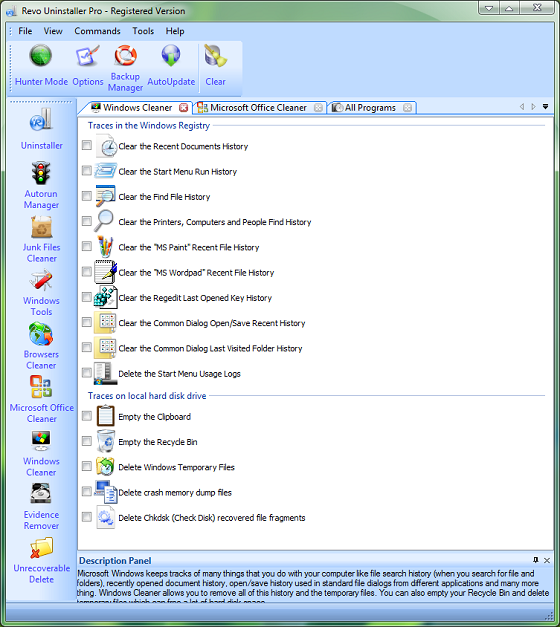Screen dimensions: 560x627
Task: Open the View menu
Action: tap(53, 31)
